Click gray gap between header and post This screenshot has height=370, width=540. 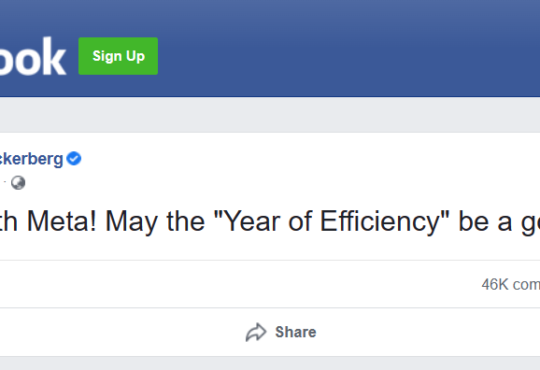coord(270,115)
